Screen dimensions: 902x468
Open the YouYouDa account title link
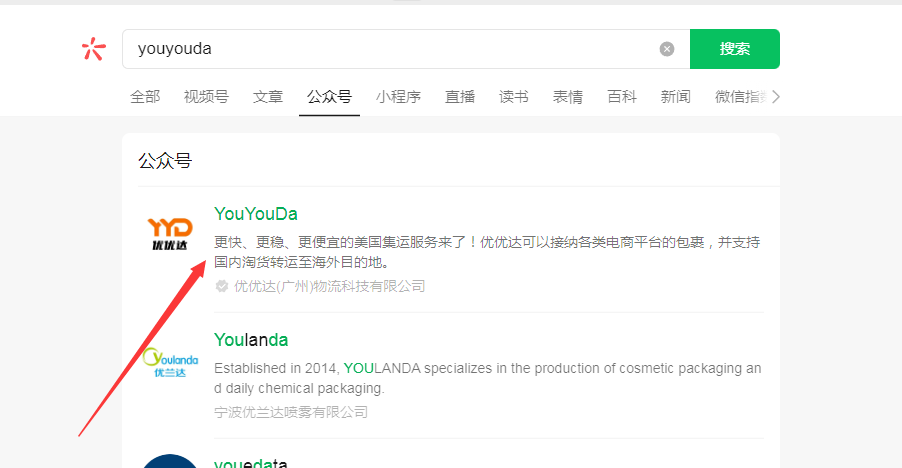255,214
